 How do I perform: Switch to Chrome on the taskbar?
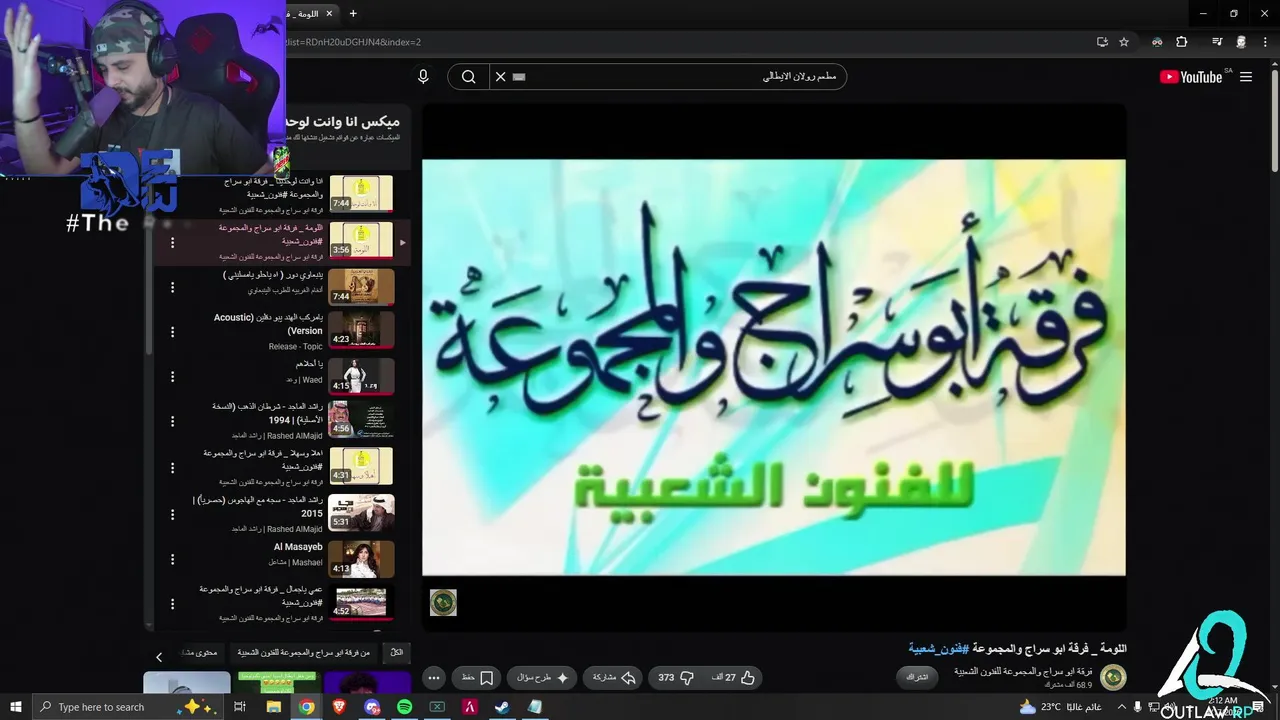click(x=307, y=707)
